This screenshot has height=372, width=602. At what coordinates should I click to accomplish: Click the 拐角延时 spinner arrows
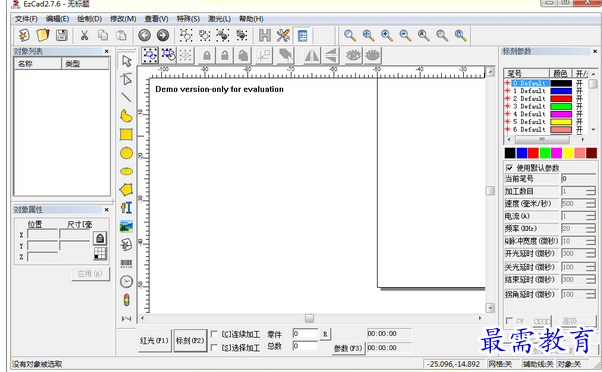[x=591, y=294]
